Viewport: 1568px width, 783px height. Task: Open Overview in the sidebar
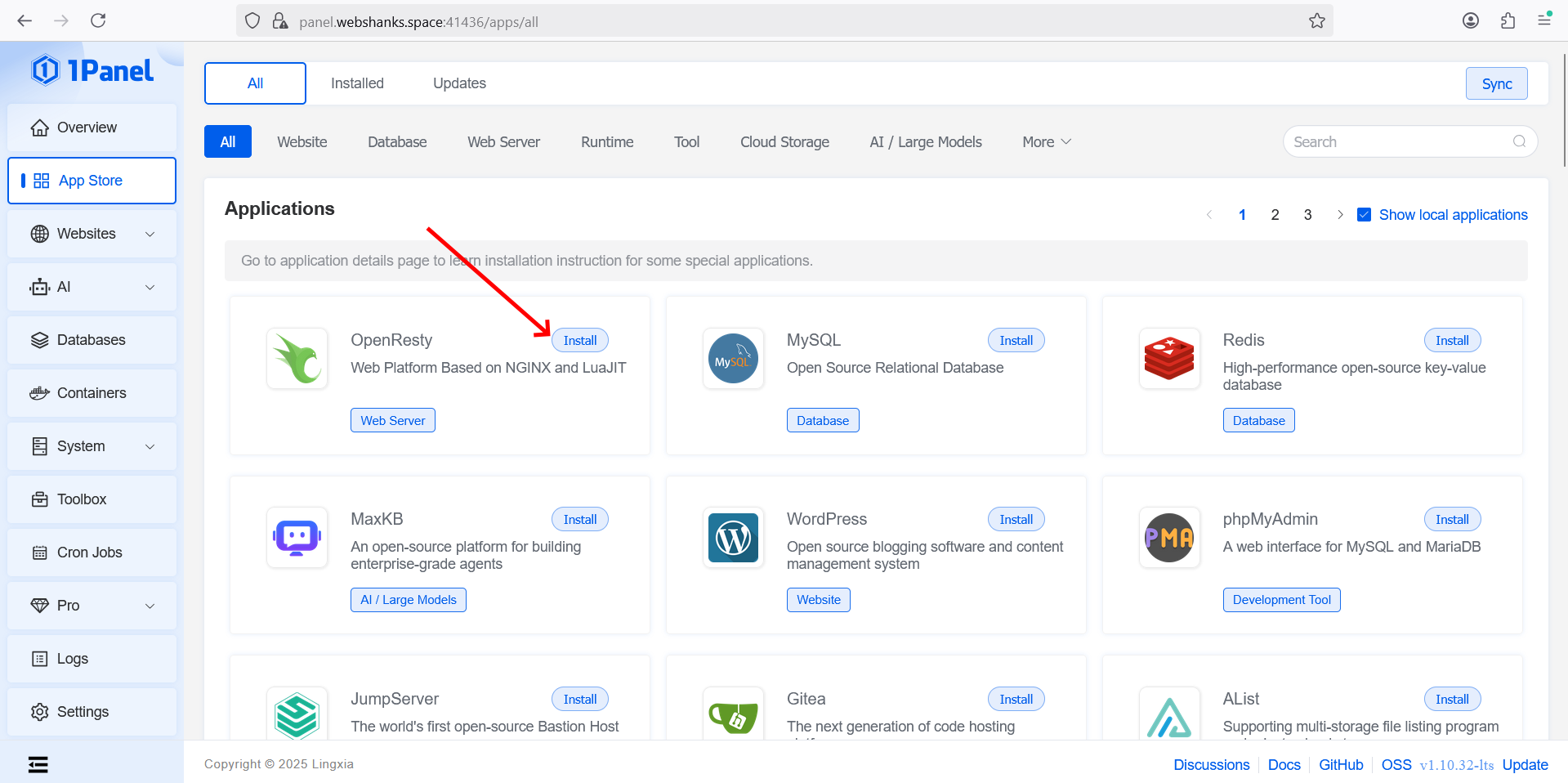92,128
